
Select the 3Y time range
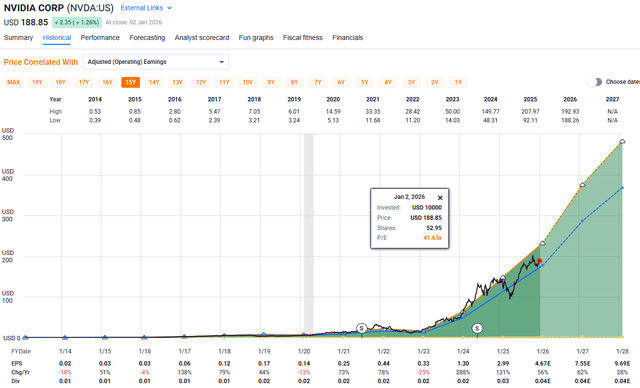pyautogui.click(x=411, y=82)
